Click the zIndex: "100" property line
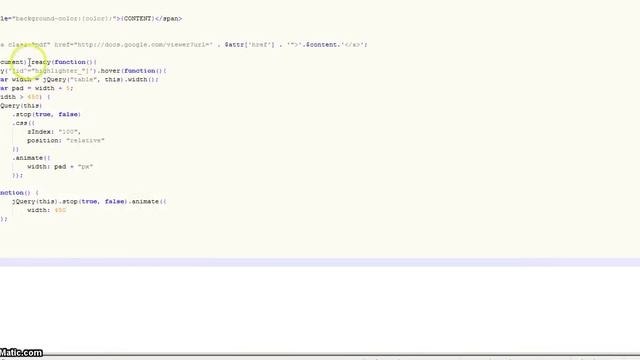The width and height of the screenshot is (640, 360). (54, 132)
